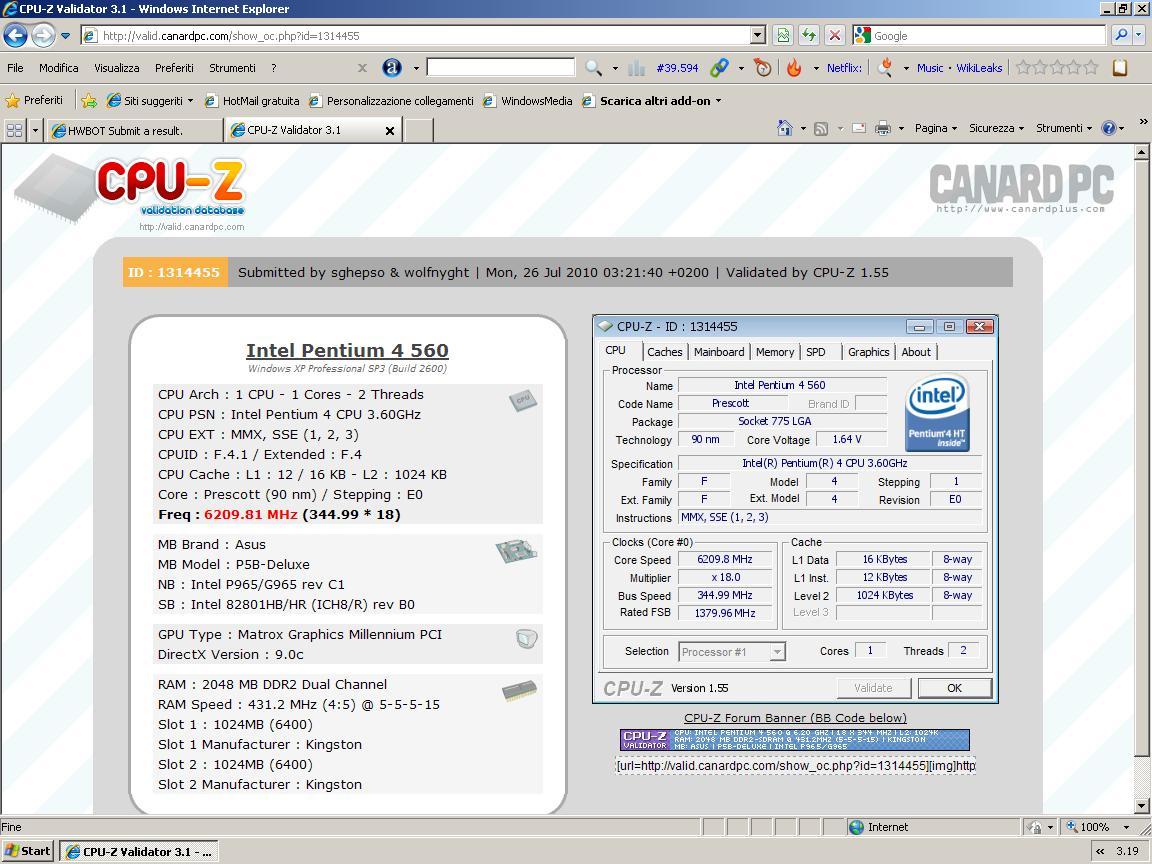Click the Preferiti favorites star button
Viewport: 1152px width, 864px height.
point(34,100)
